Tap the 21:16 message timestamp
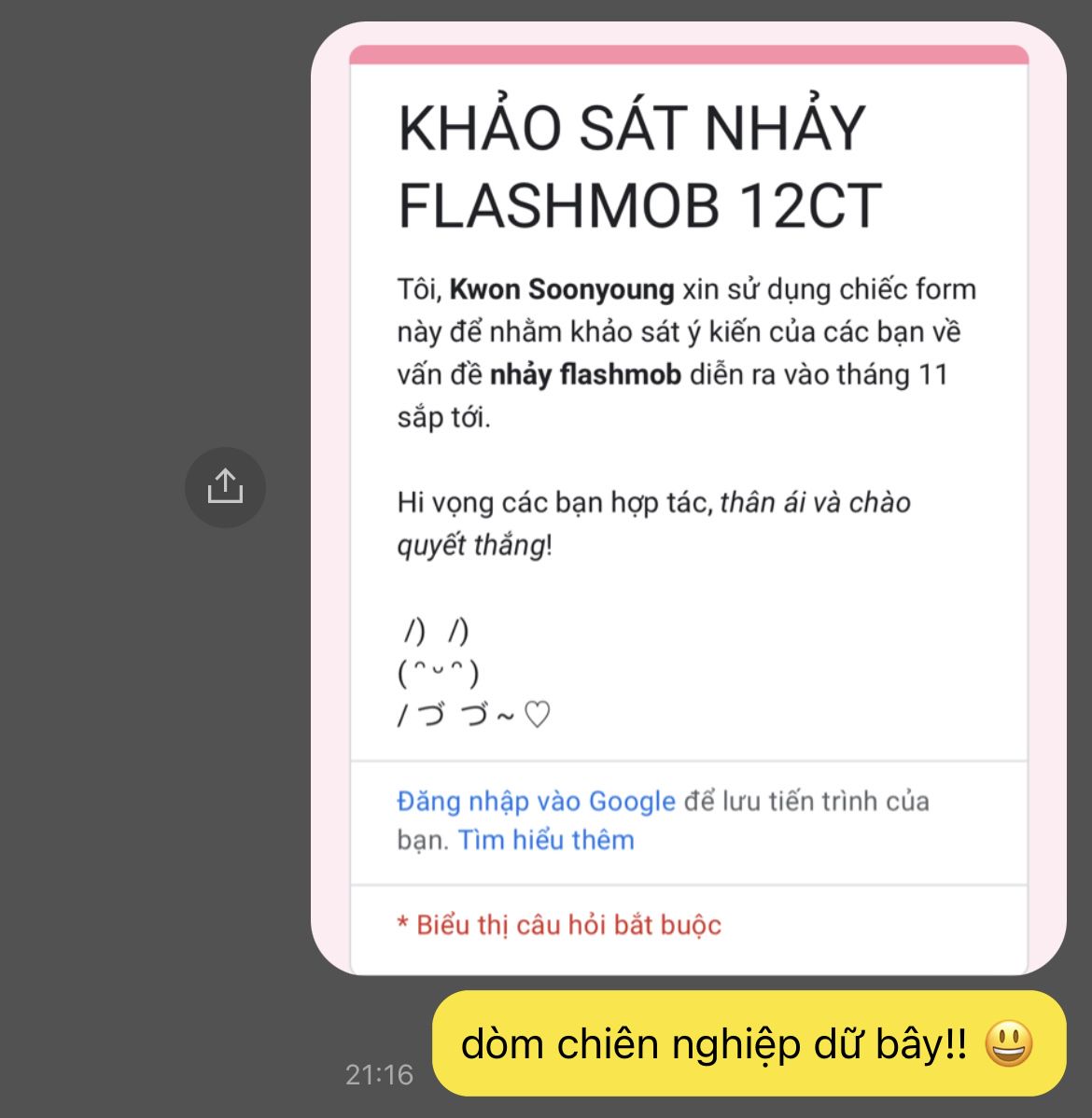The width and height of the screenshot is (1092, 1118). point(379,1074)
